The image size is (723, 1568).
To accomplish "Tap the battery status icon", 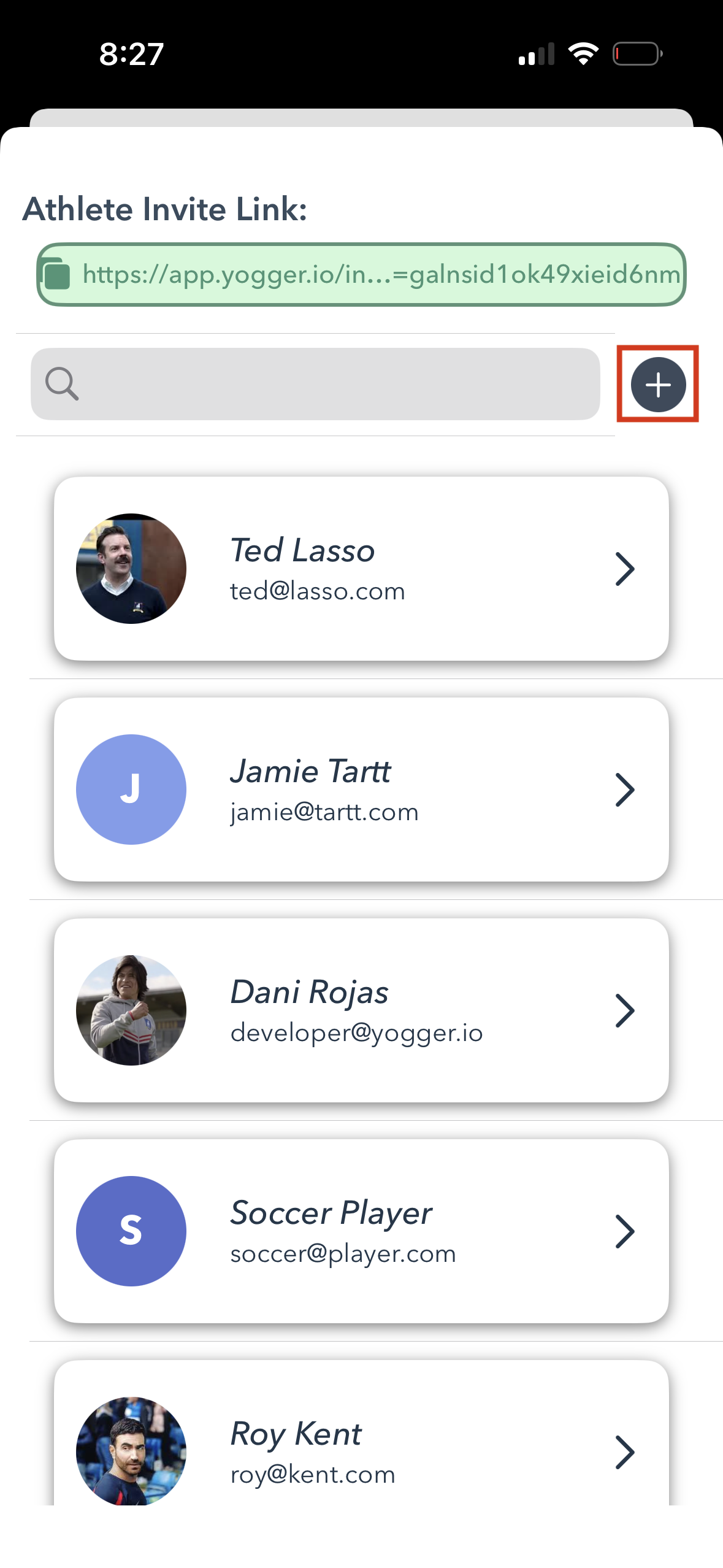I will [x=637, y=54].
